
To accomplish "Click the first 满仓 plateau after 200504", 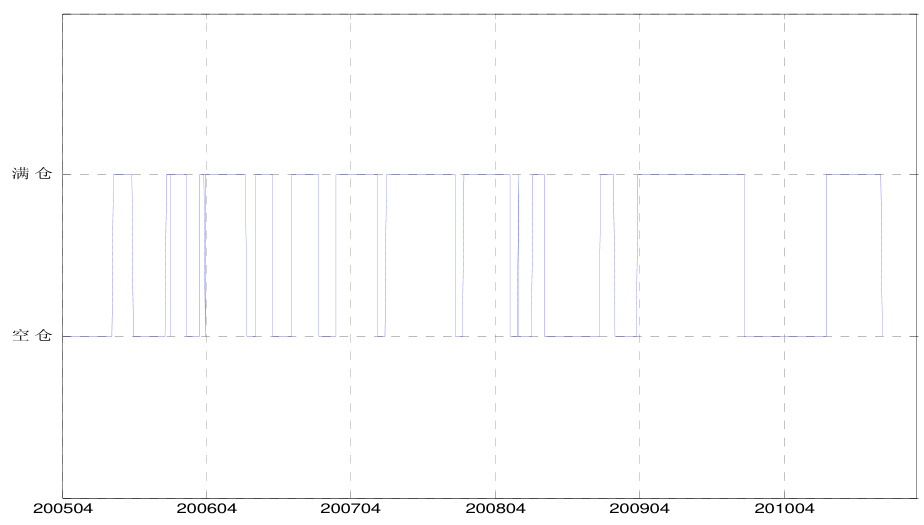I will coord(122,174).
